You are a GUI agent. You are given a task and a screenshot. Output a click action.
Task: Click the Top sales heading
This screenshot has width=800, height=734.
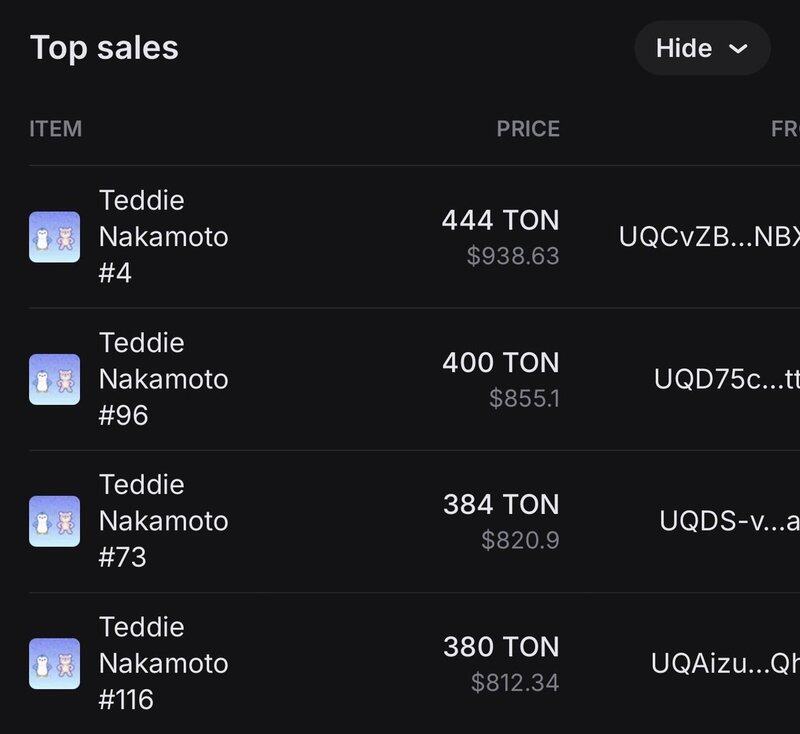[x=104, y=48]
